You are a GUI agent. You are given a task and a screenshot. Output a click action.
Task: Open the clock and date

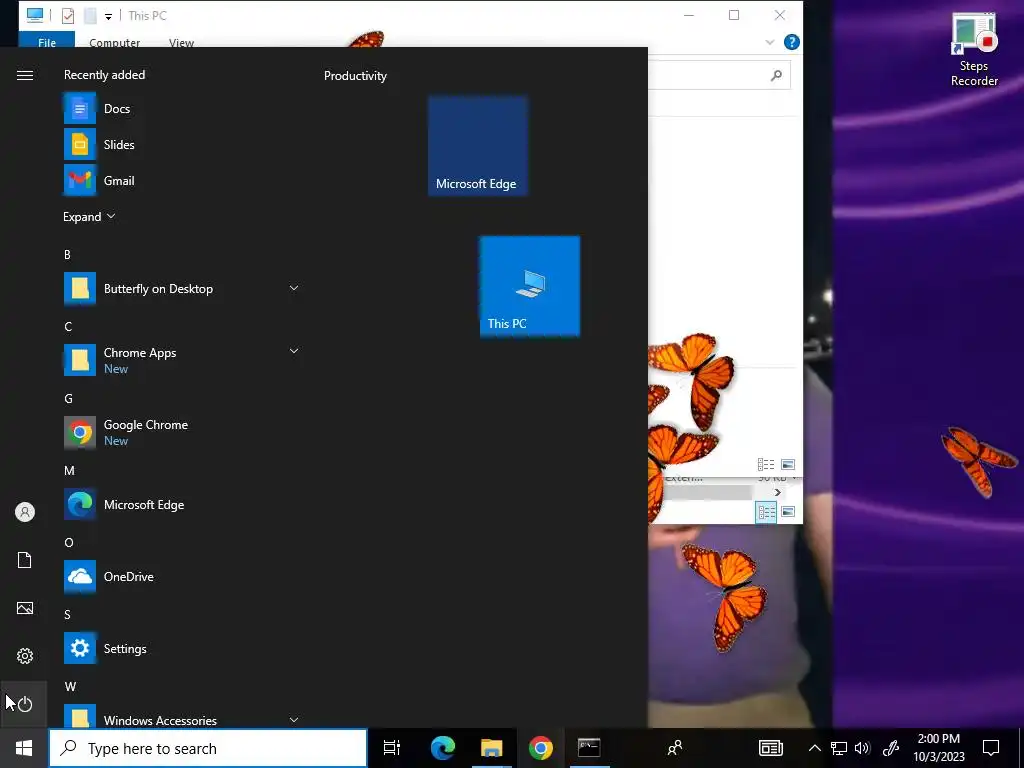point(938,748)
